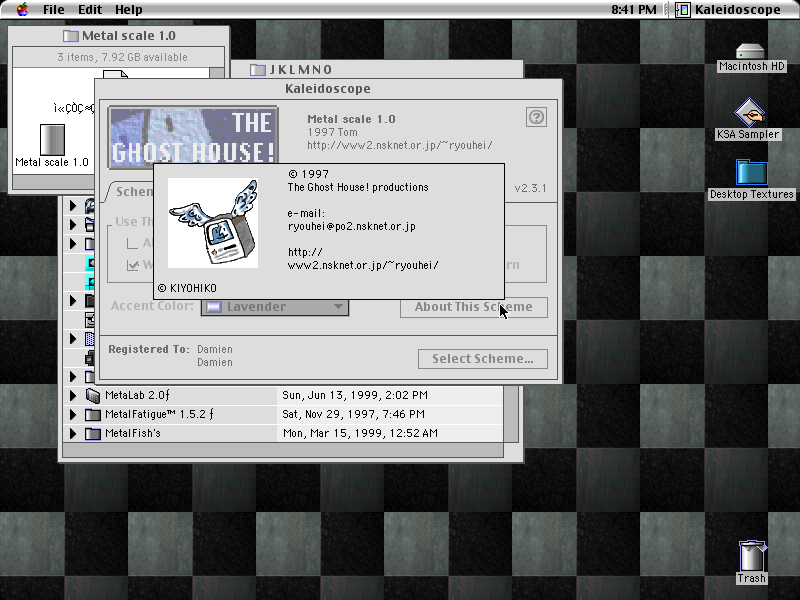Click the JKLMNO window horizontal scrollbar

coord(283,450)
